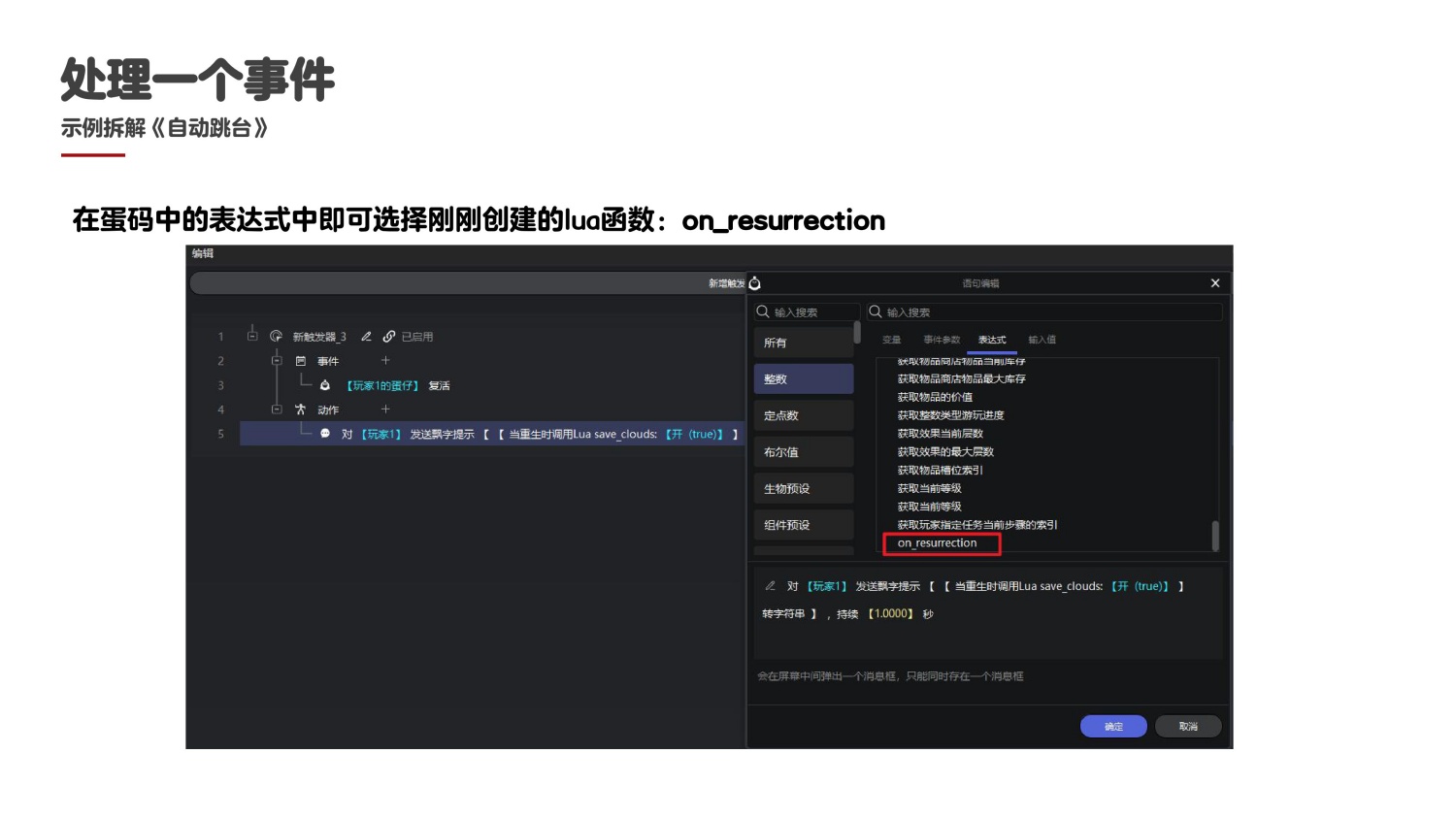Collapse the 动作 tree section
Screen dimensions: 1456x819
click(x=277, y=409)
